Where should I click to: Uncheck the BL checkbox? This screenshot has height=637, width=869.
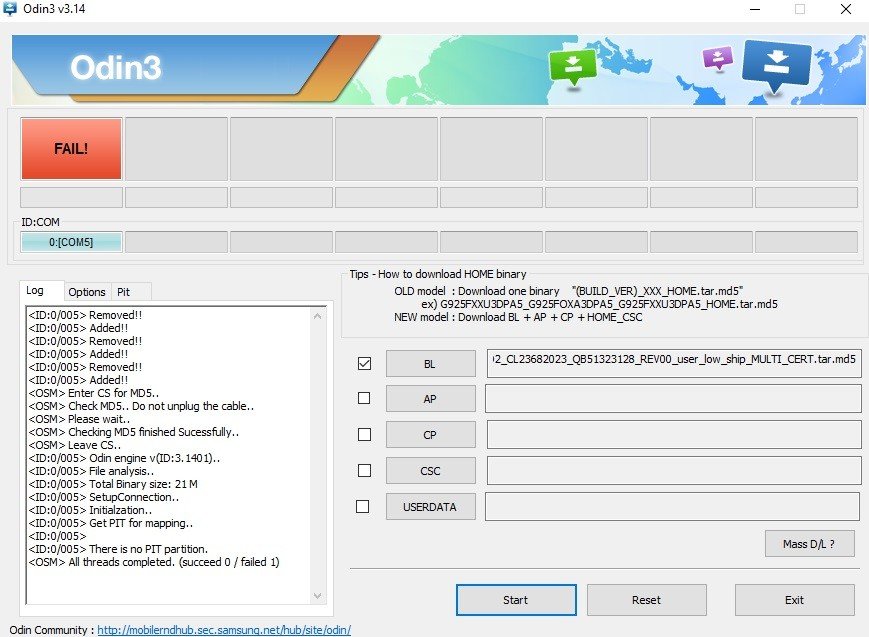coord(364,363)
